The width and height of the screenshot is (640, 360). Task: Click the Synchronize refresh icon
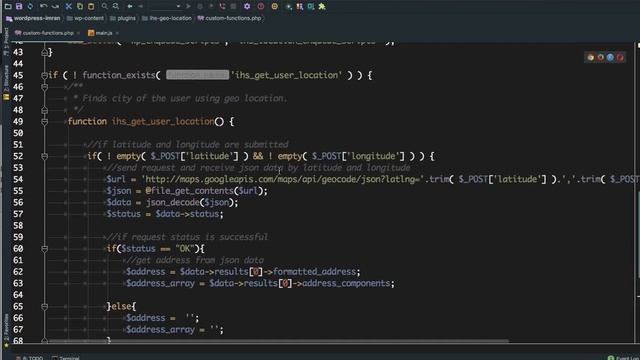click(30, 6)
